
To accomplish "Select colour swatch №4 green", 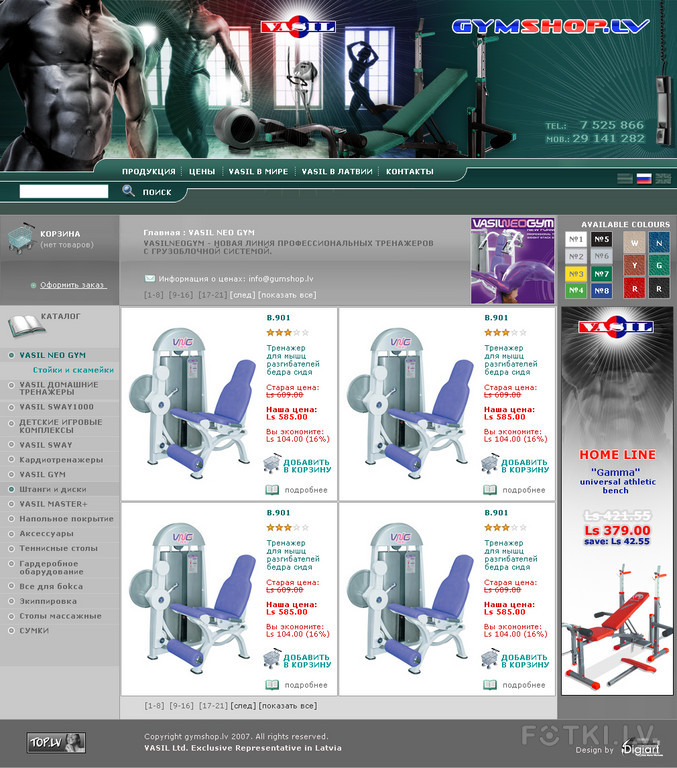I will 576,290.
